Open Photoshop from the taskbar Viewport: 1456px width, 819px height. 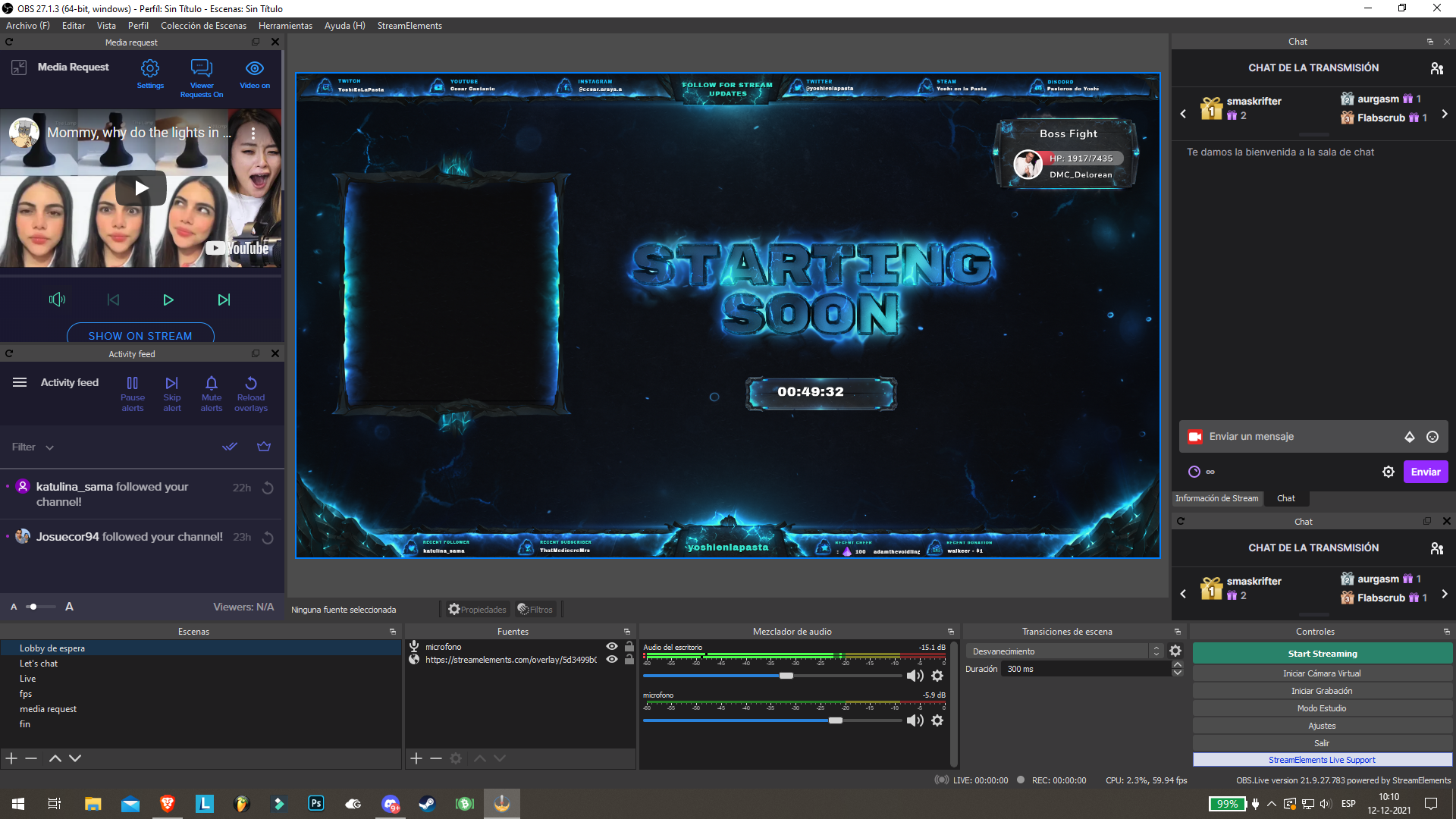point(316,804)
